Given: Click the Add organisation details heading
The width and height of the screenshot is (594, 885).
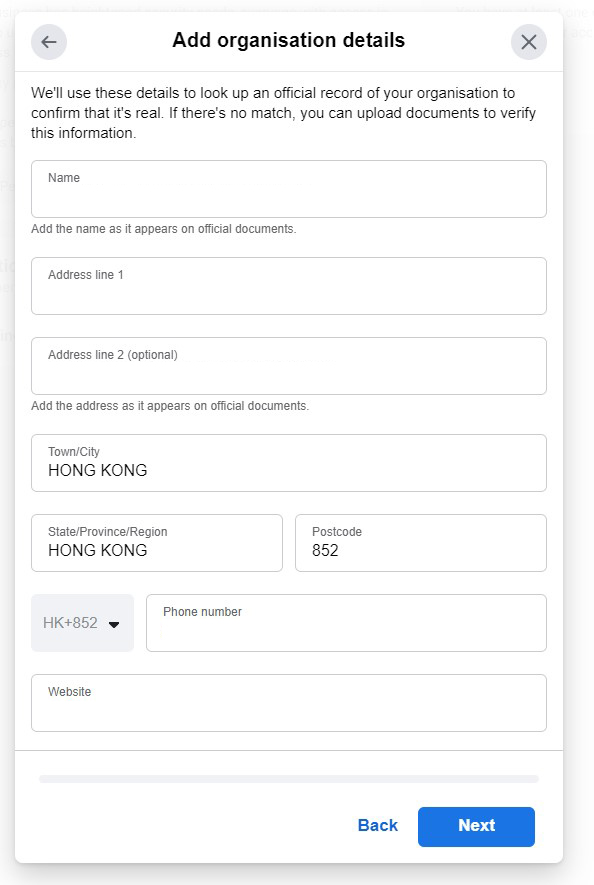Looking at the screenshot, I should tap(289, 41).
